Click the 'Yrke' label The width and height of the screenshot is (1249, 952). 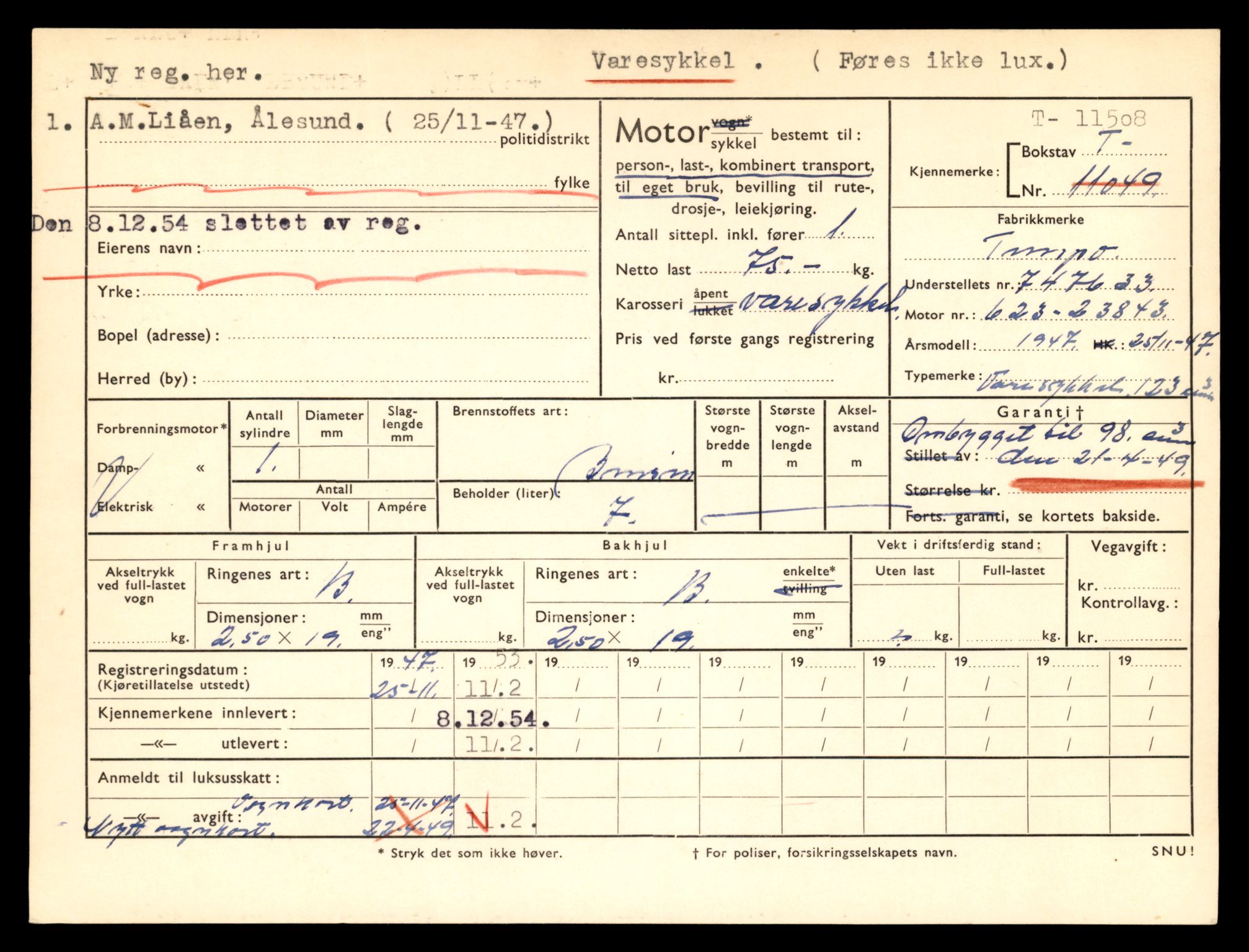click(119, 292)
